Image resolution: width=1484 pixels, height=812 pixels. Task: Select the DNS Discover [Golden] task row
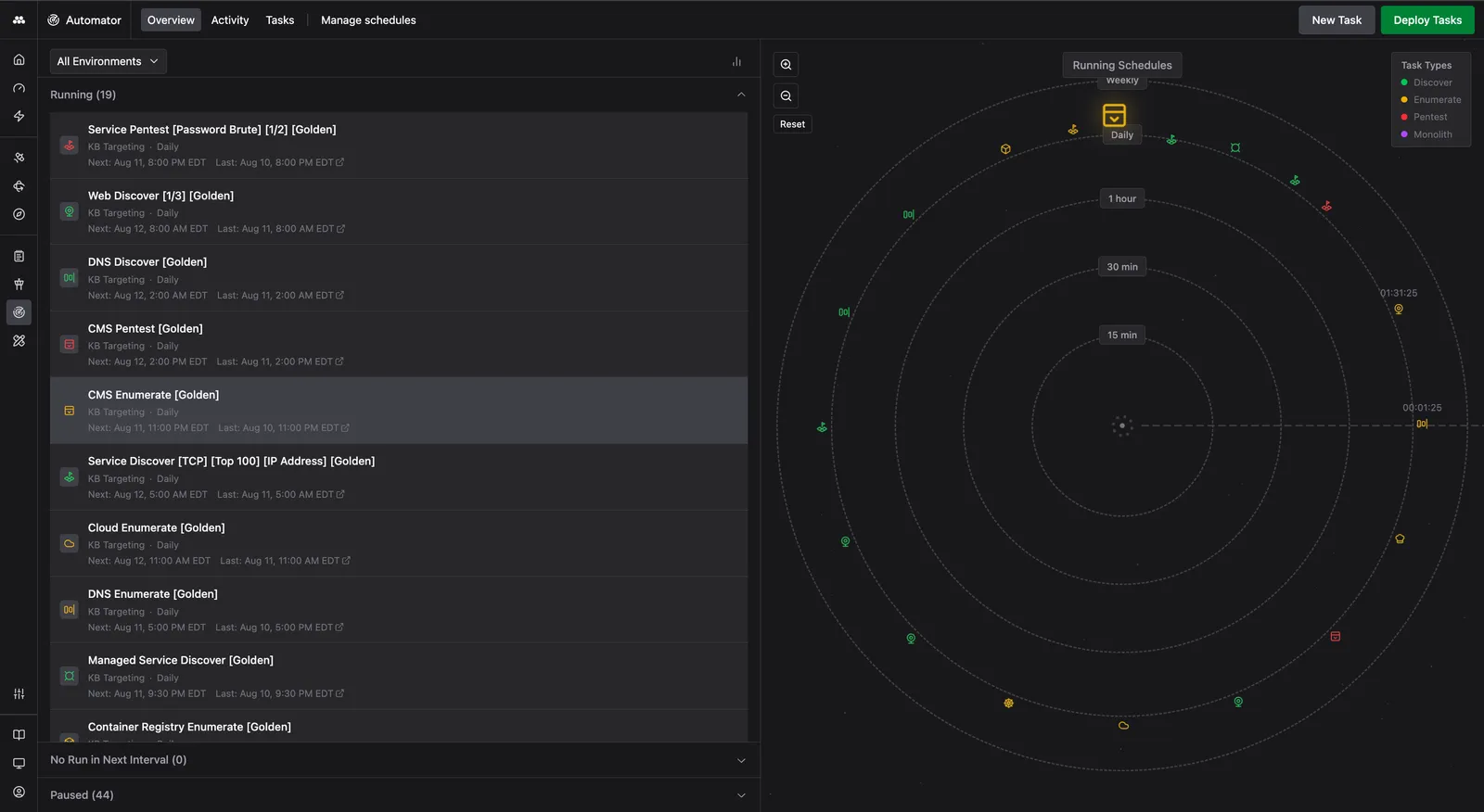click(x=399, y=278)
